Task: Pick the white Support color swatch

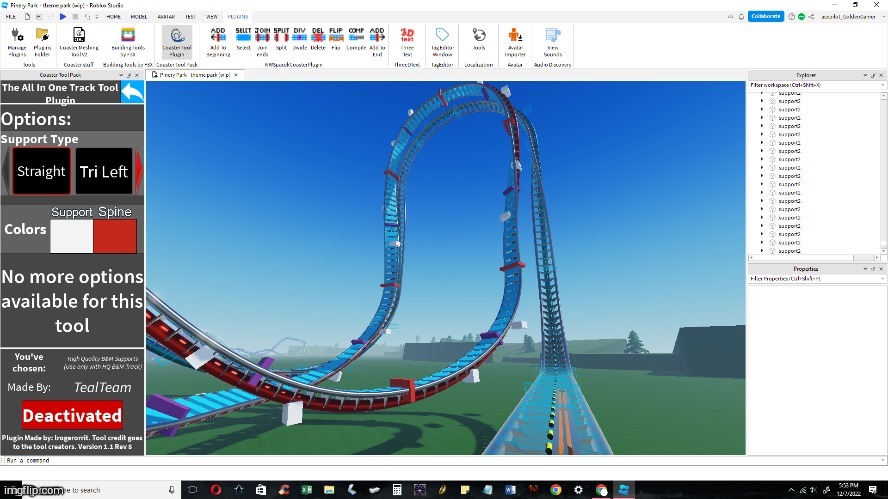Action: [71, 236]
